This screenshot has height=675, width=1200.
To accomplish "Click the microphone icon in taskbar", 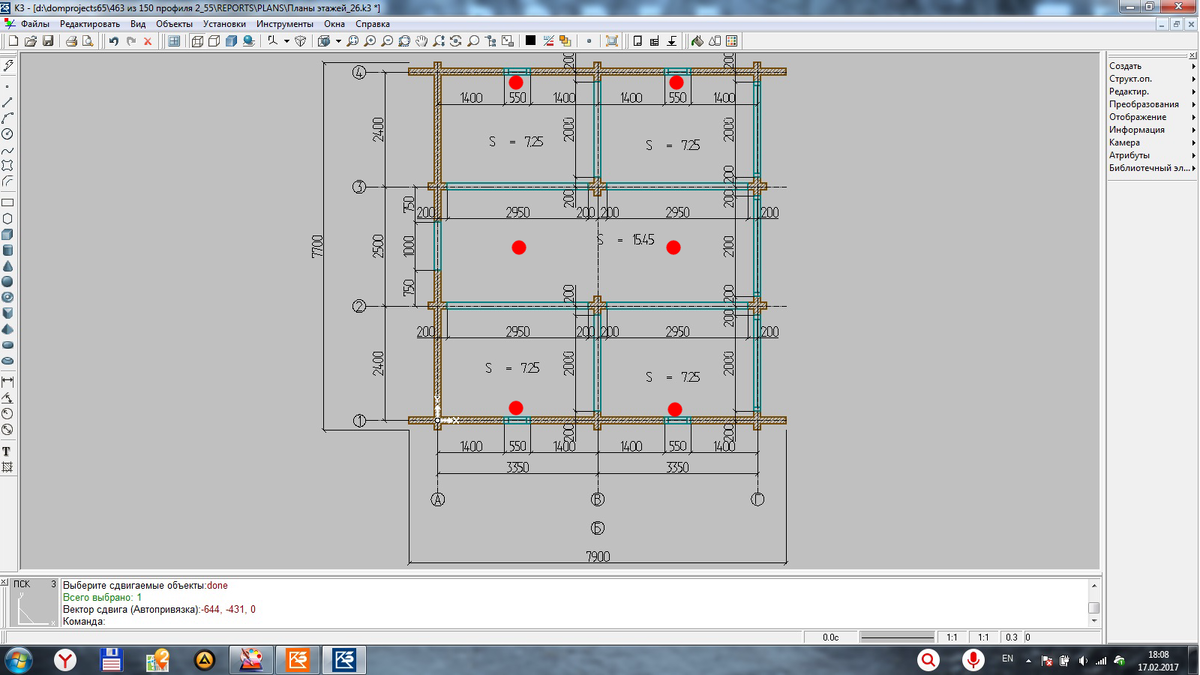I will click(x=971, y=660).
